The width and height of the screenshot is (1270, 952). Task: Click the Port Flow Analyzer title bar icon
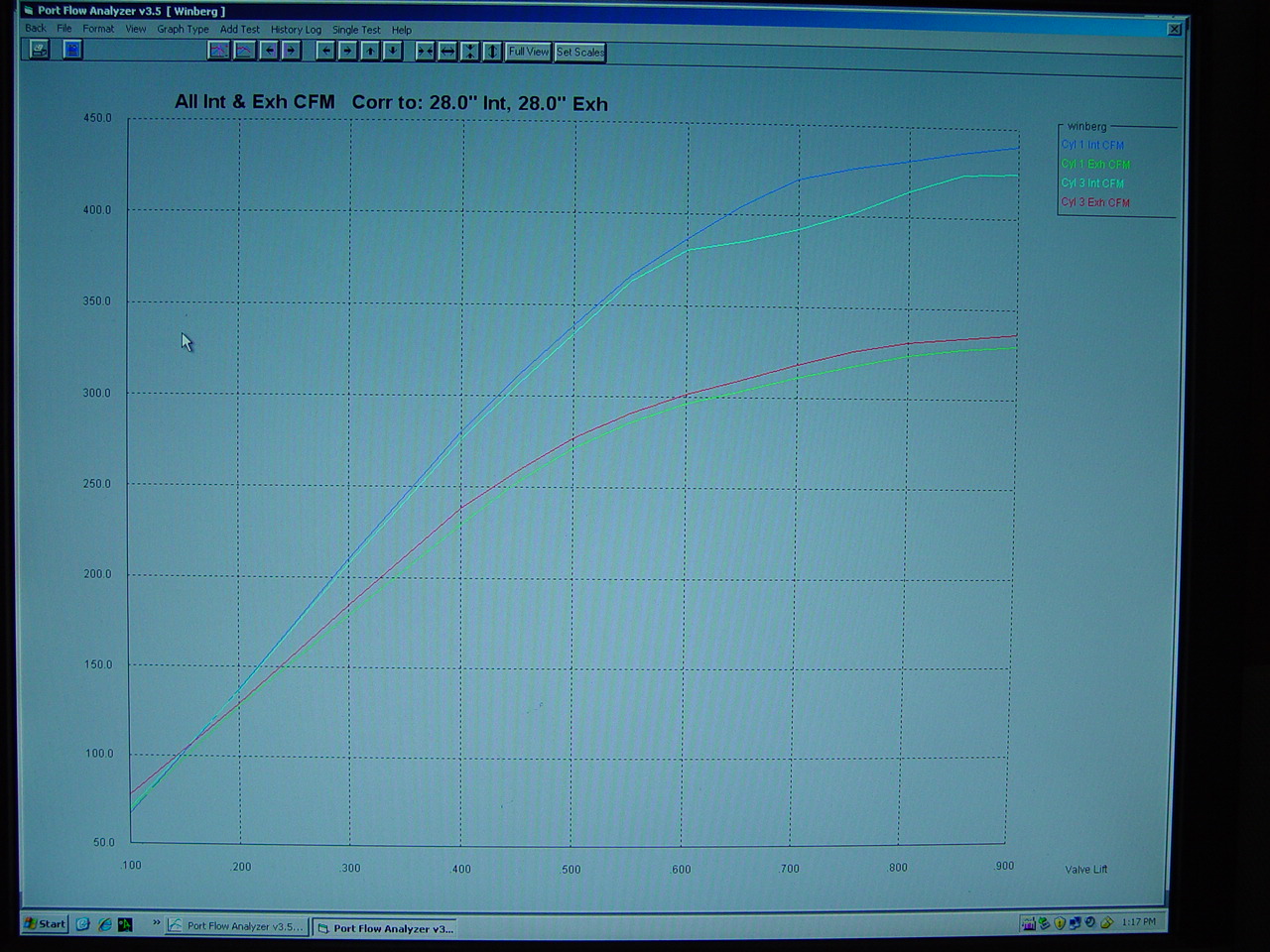coord(29,11)
